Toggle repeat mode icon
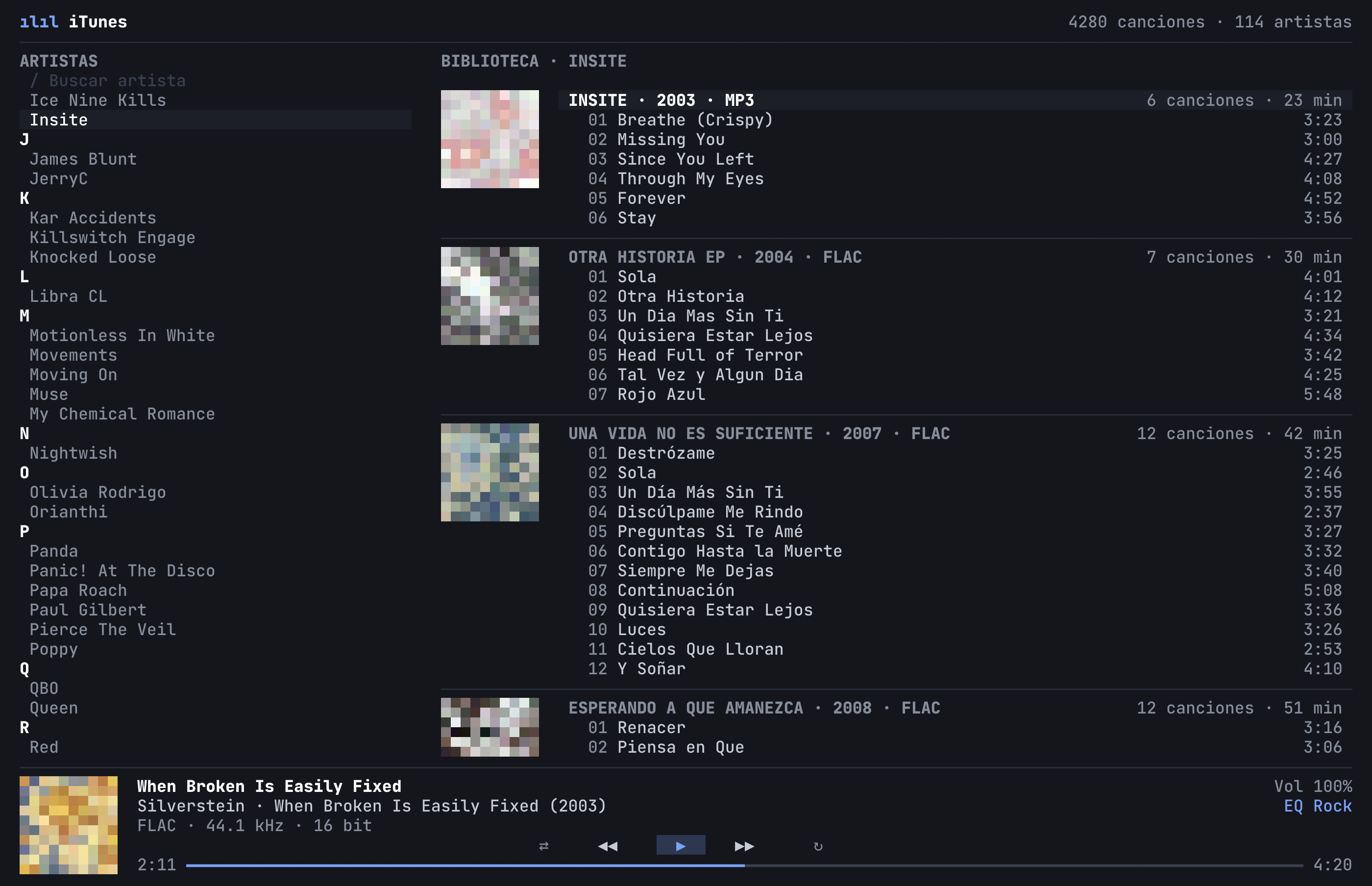 (x=818, y=845)
